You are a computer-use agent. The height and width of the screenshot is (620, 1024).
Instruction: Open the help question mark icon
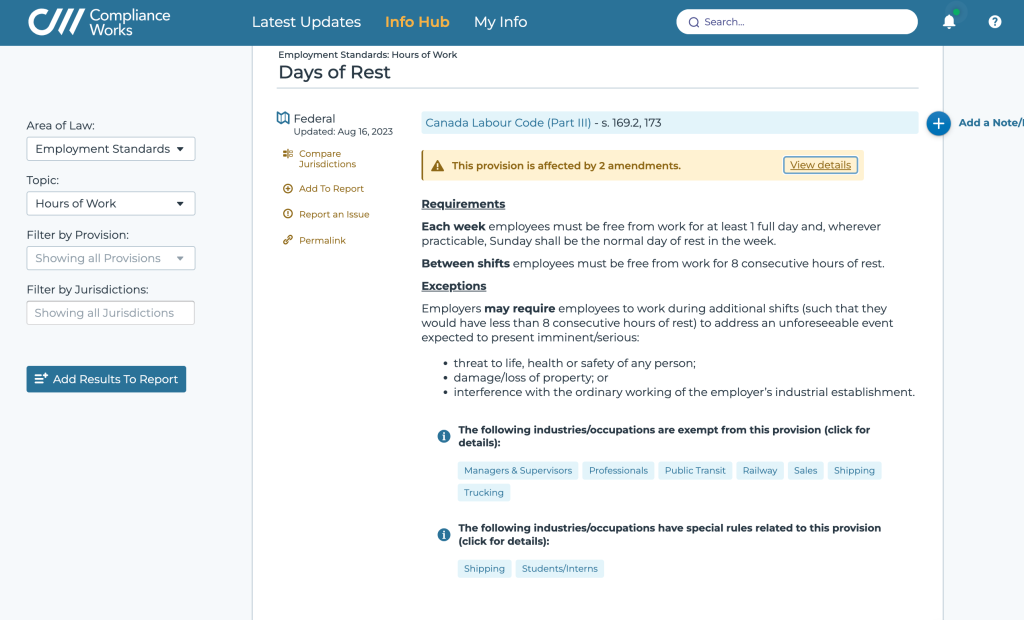tap(995, 22)
